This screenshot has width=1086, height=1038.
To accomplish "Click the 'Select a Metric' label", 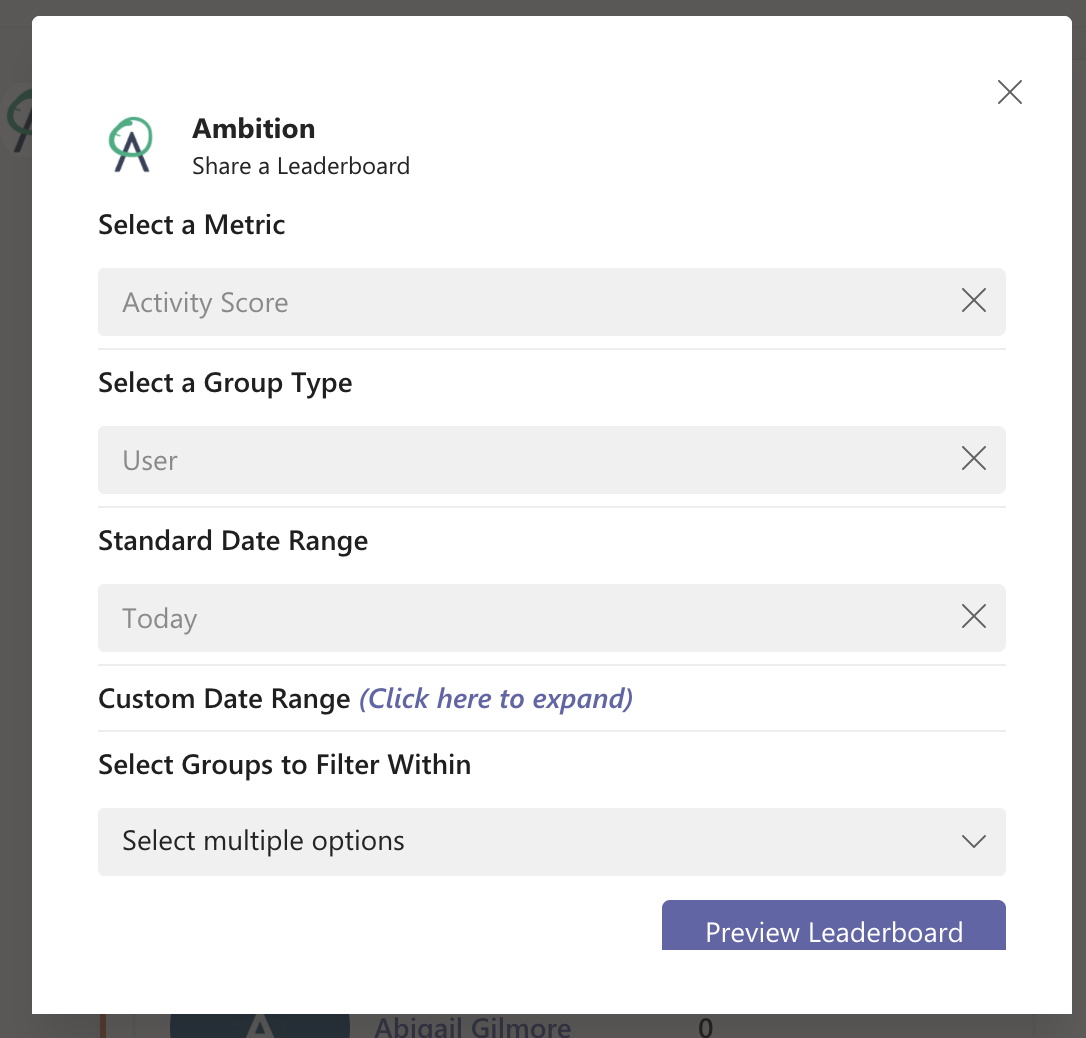I will tap(192, 225).
